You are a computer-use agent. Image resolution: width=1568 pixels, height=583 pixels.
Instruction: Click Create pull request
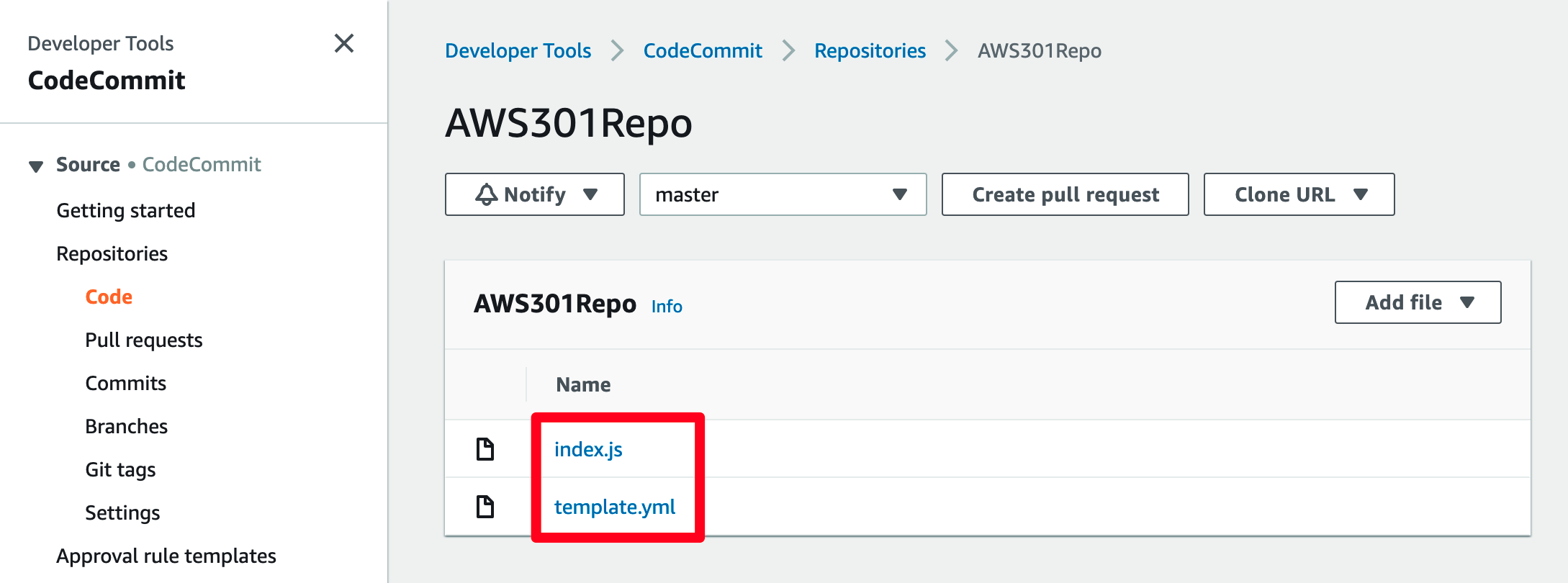[1065, 194]
